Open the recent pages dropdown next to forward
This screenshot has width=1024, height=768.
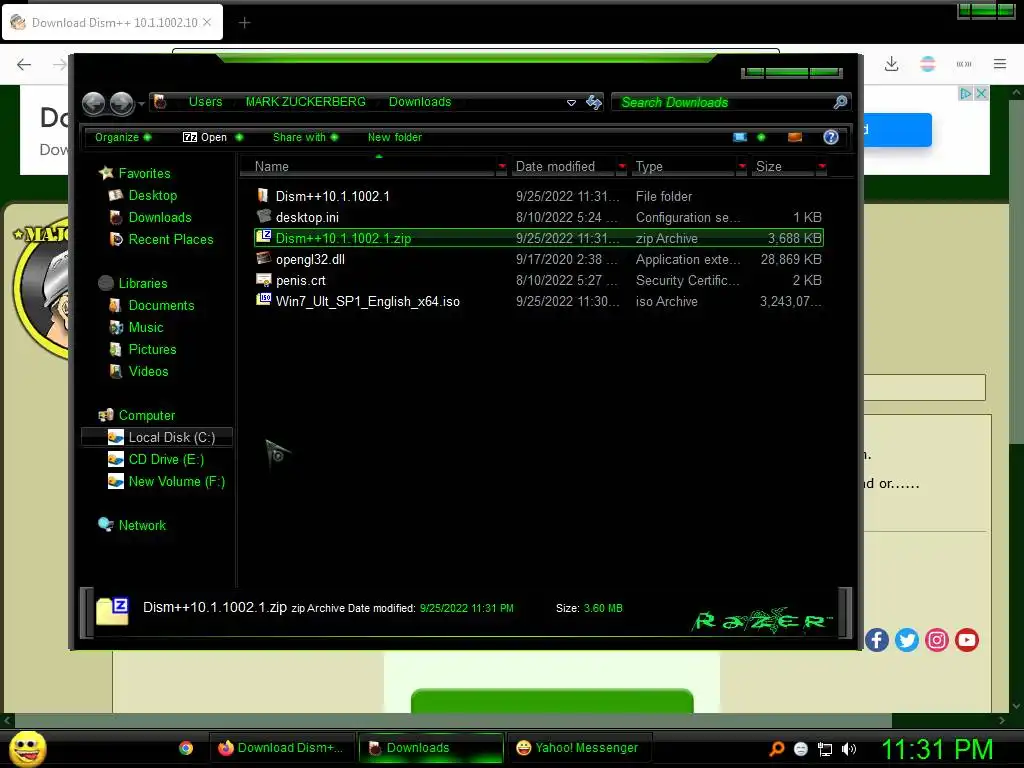[x=141, y=103]
